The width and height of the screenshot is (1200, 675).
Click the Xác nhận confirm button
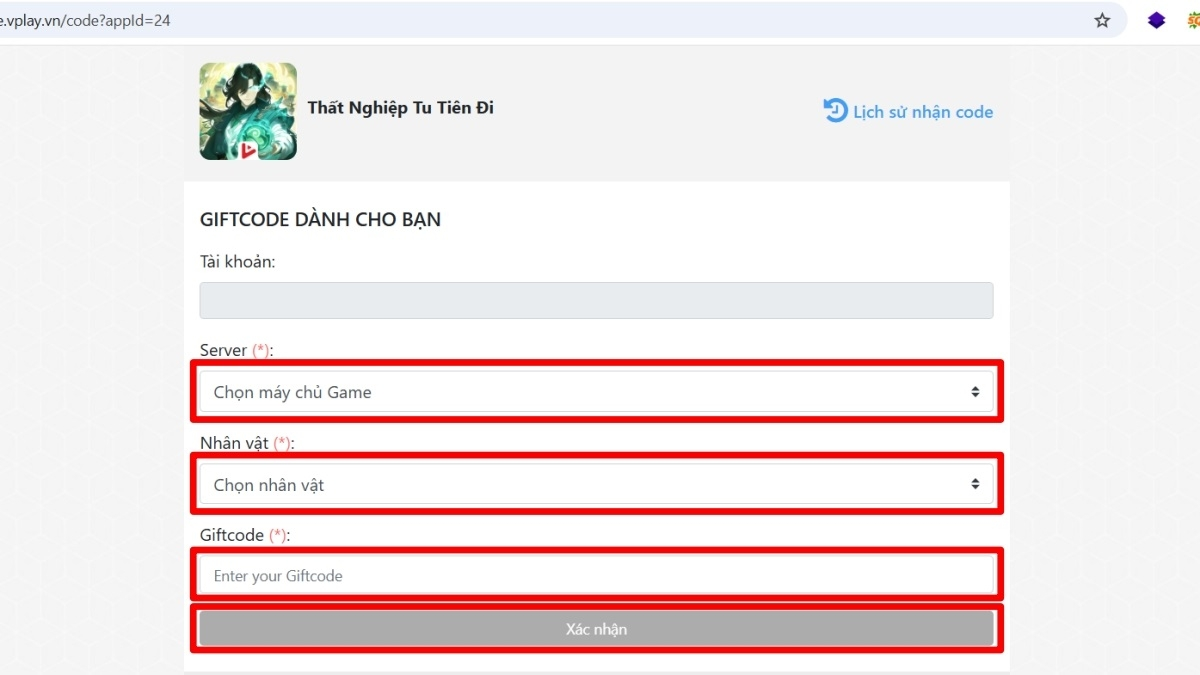596,629
